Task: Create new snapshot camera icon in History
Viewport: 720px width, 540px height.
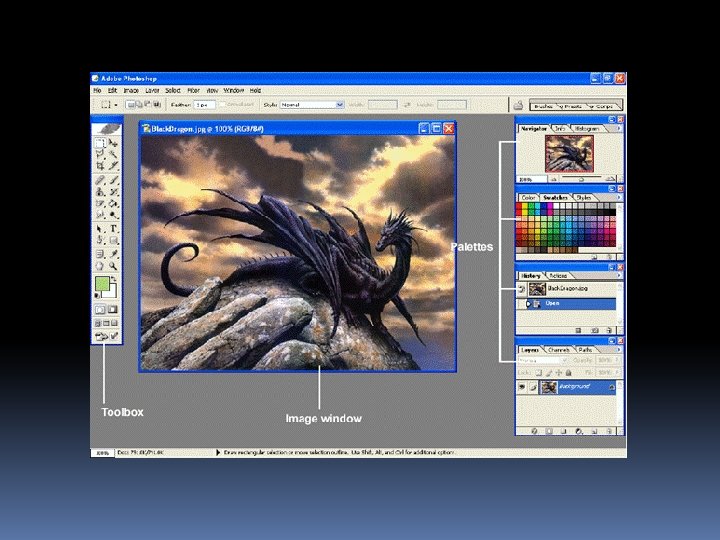Action: [x=594, y=330]
